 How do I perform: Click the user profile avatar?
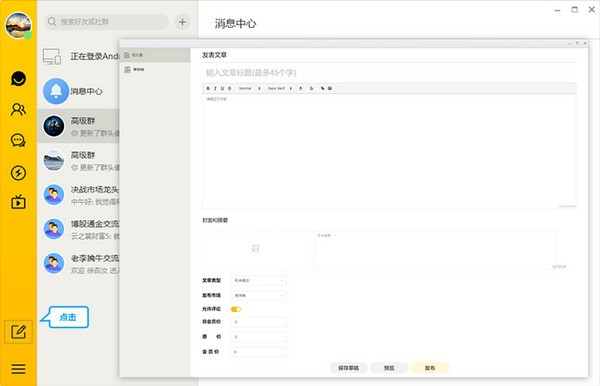[x=18, y=25]
